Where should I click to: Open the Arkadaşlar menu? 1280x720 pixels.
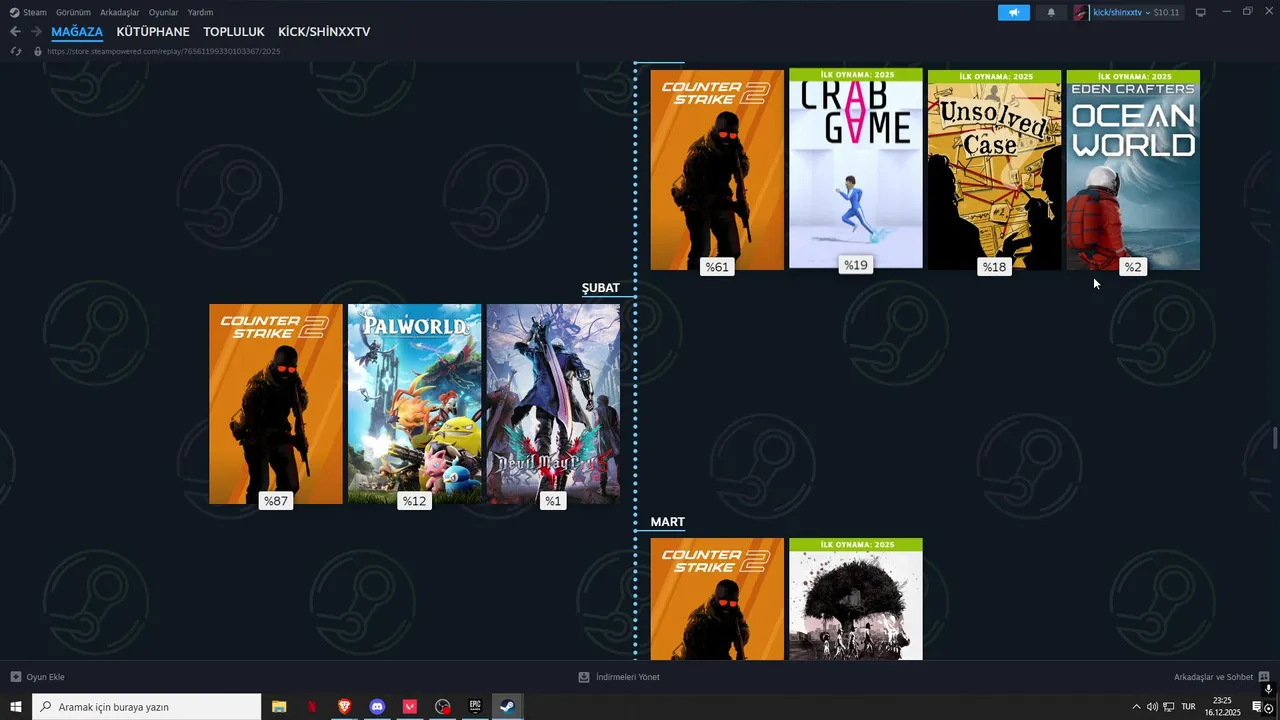coord(120,12)
